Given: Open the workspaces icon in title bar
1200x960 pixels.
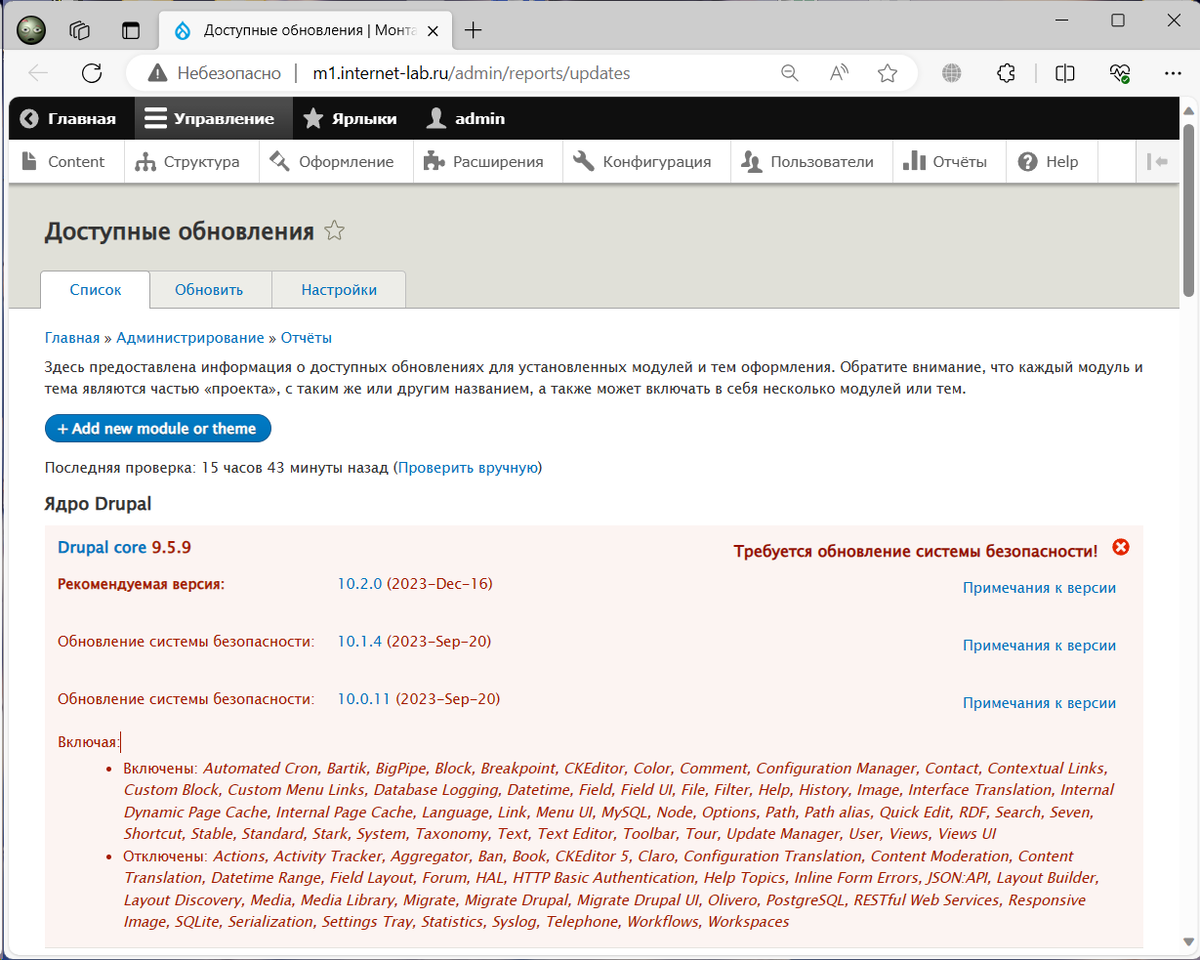Looking at the screenshot, I should point(80,30).
